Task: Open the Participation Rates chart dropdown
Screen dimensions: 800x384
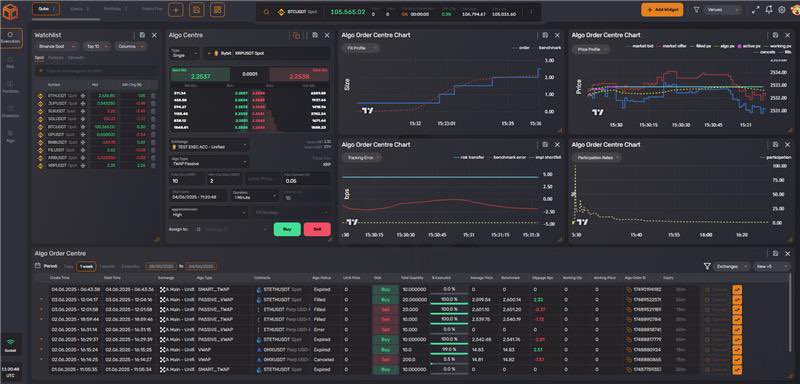Action: point(597,158)
